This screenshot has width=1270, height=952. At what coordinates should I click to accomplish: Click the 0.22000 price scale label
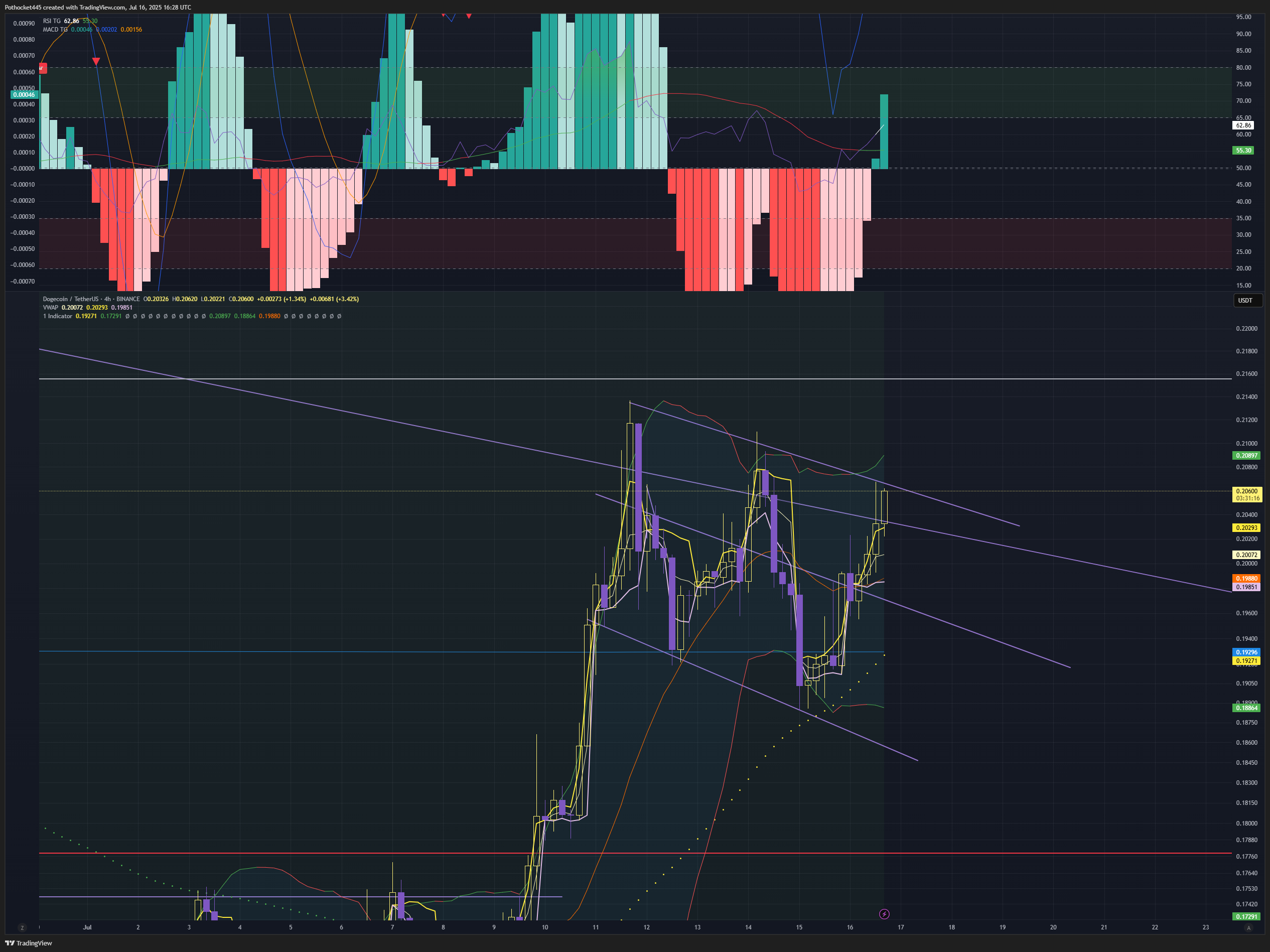coord(1246,328)
